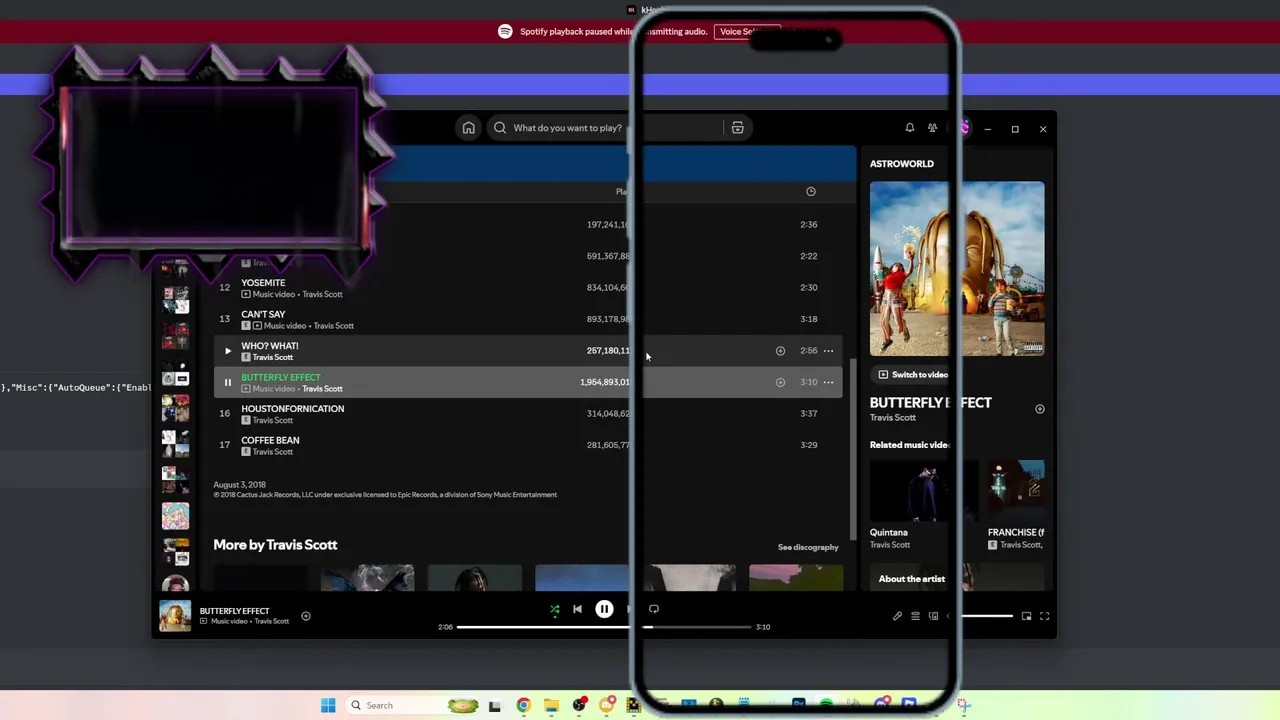Add WHO? WHAT! to Liked Songs
Screen dimensions: 1280x720
tap(780, 351)
